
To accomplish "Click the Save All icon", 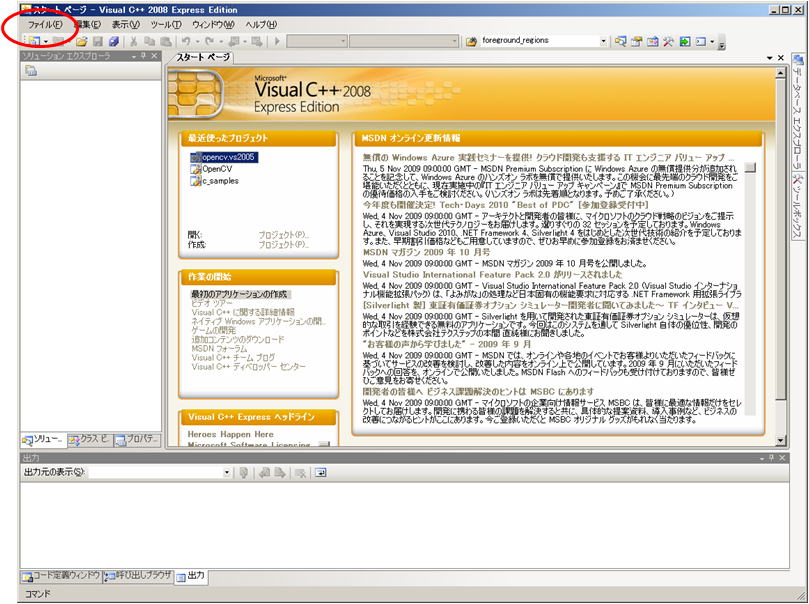I will point(114,41).
